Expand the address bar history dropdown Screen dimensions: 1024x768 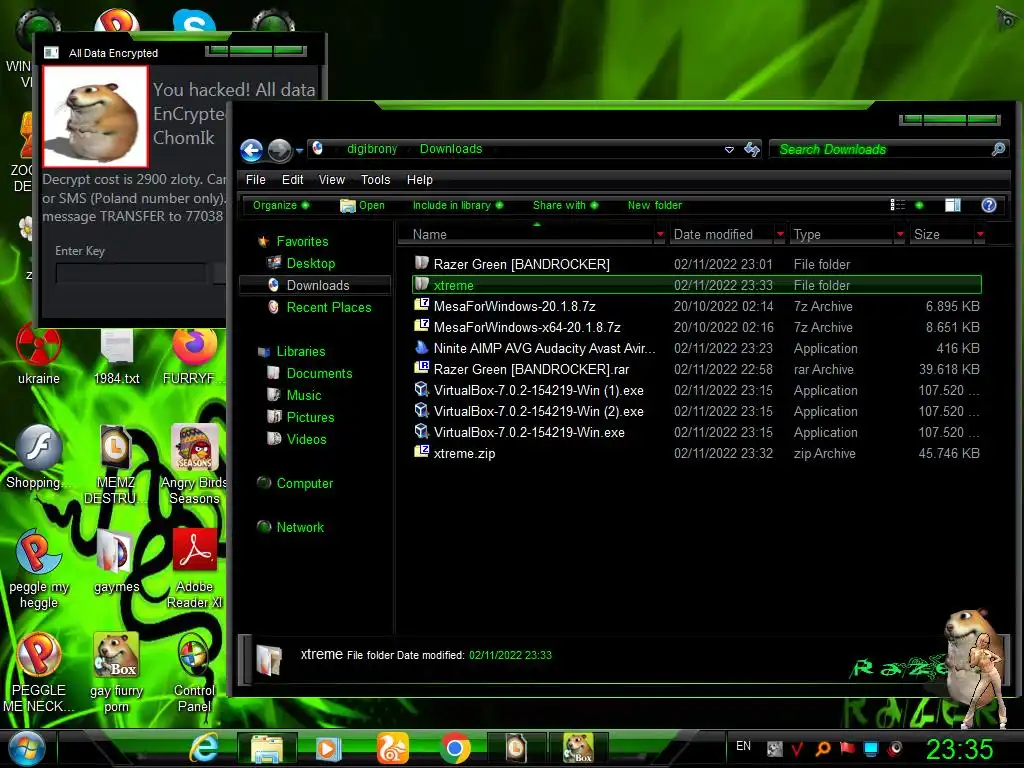729,150
